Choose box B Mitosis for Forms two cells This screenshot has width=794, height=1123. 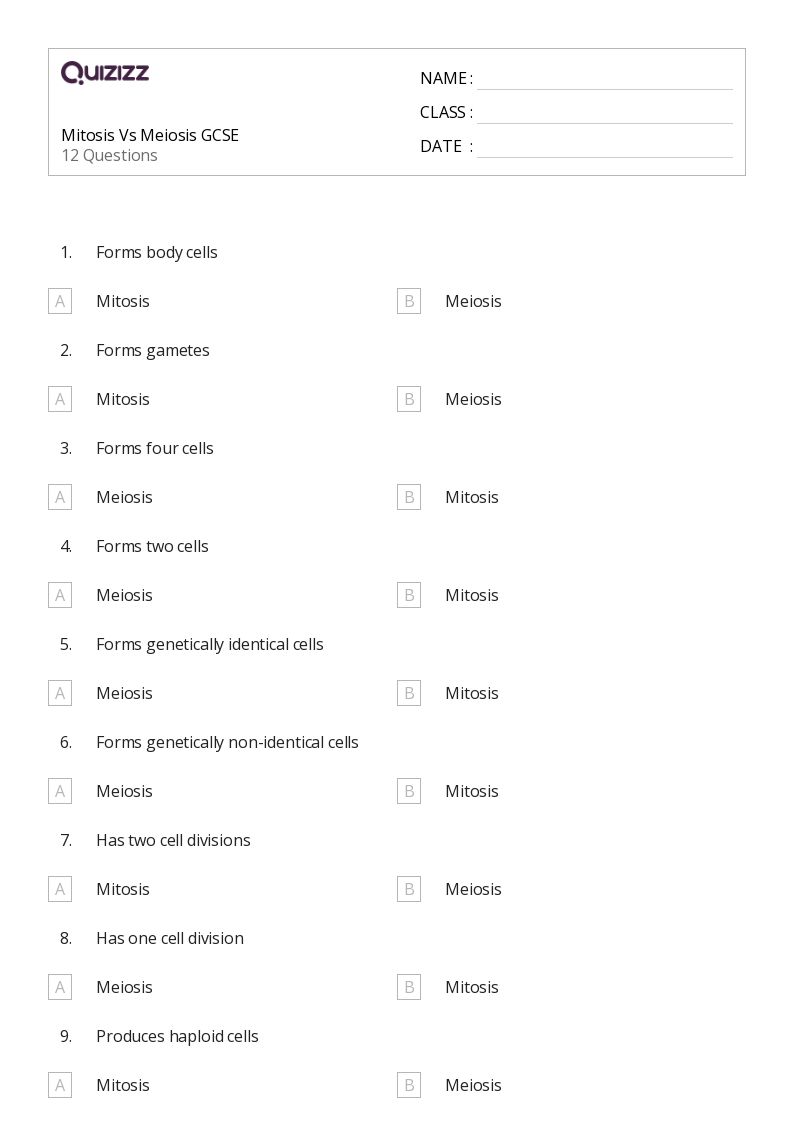click(x=409, y=595)
